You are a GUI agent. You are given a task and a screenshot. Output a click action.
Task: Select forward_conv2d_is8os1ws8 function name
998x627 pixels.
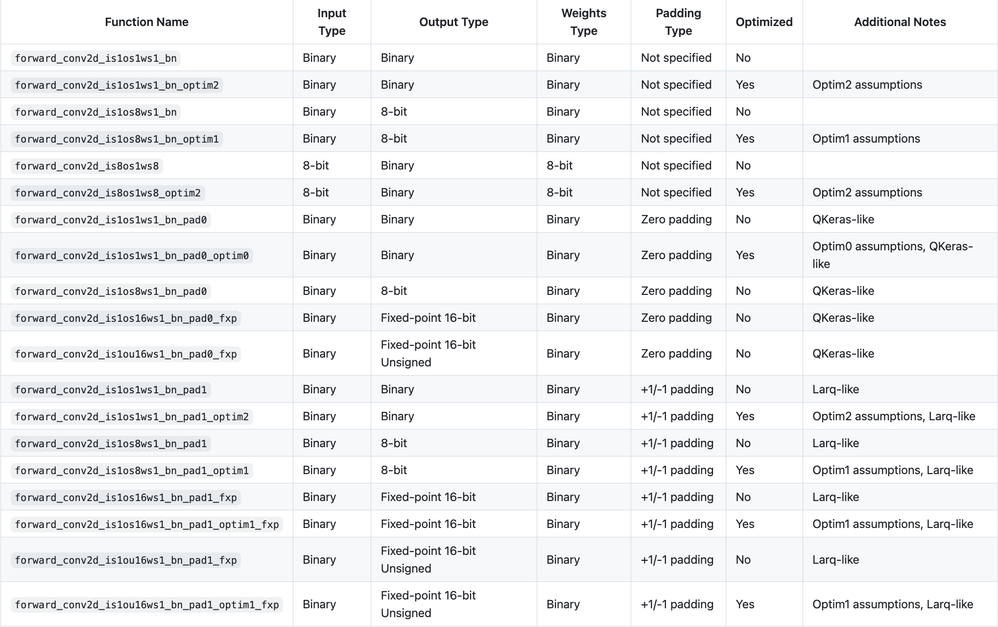click(x=87, y=166)
